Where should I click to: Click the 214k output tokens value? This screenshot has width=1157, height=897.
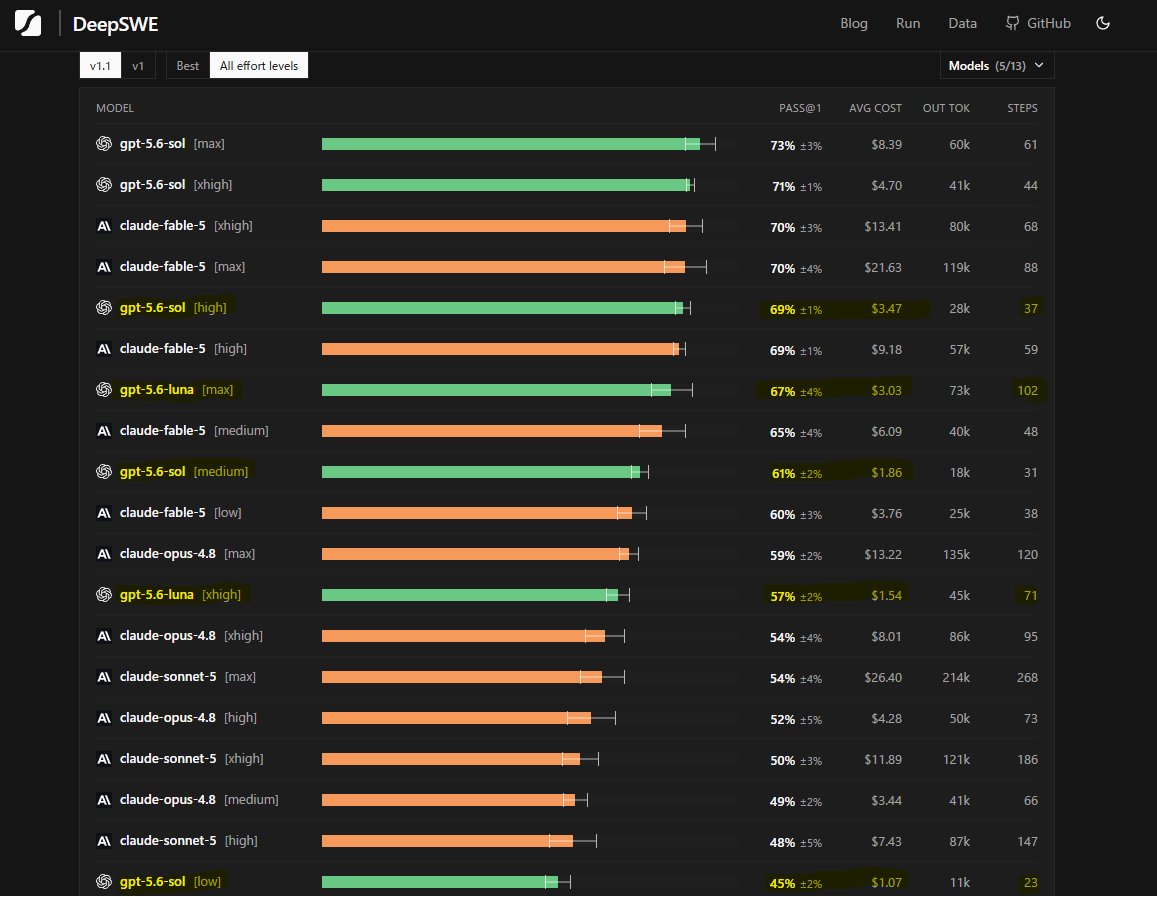pos(956,678)
